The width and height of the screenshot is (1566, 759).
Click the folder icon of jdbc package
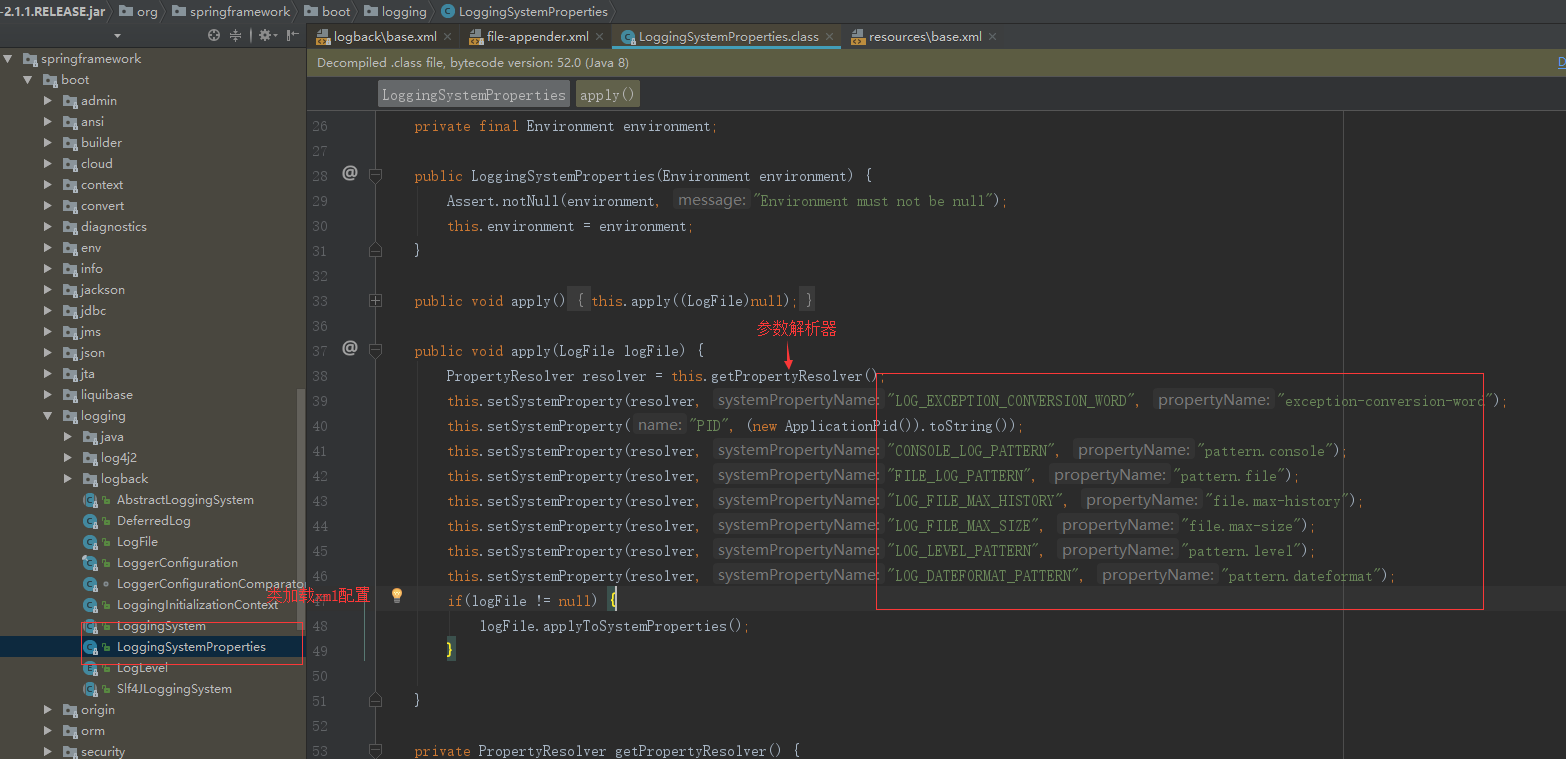coord(70,311)
